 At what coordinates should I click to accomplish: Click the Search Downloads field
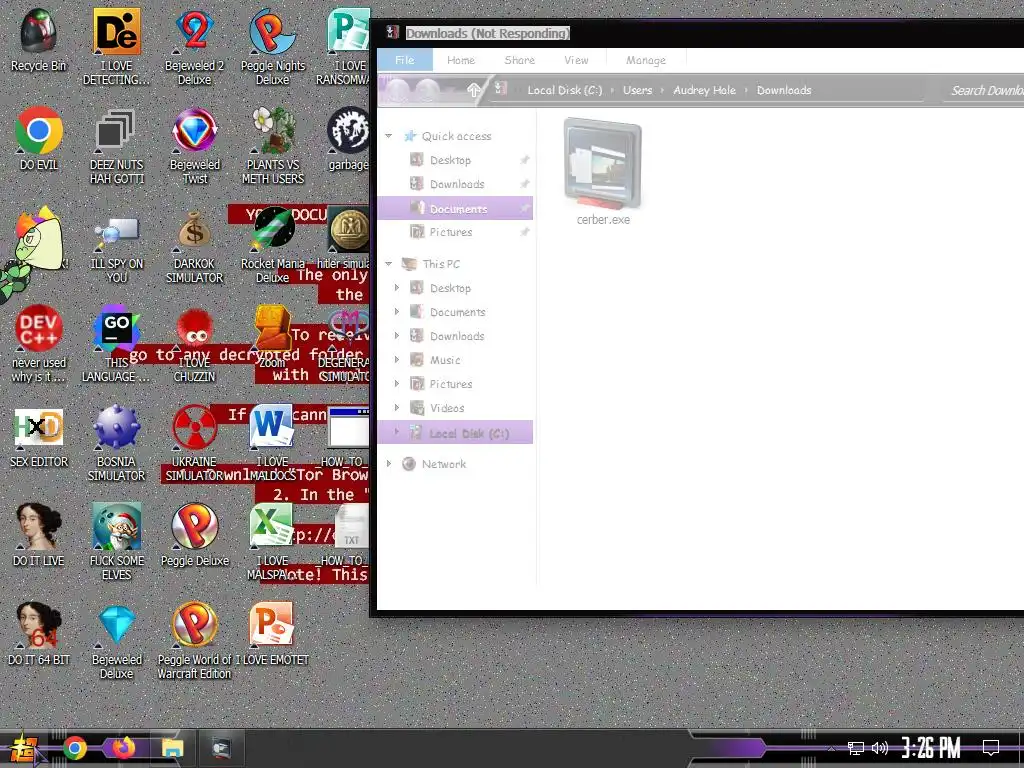point(985,90)
